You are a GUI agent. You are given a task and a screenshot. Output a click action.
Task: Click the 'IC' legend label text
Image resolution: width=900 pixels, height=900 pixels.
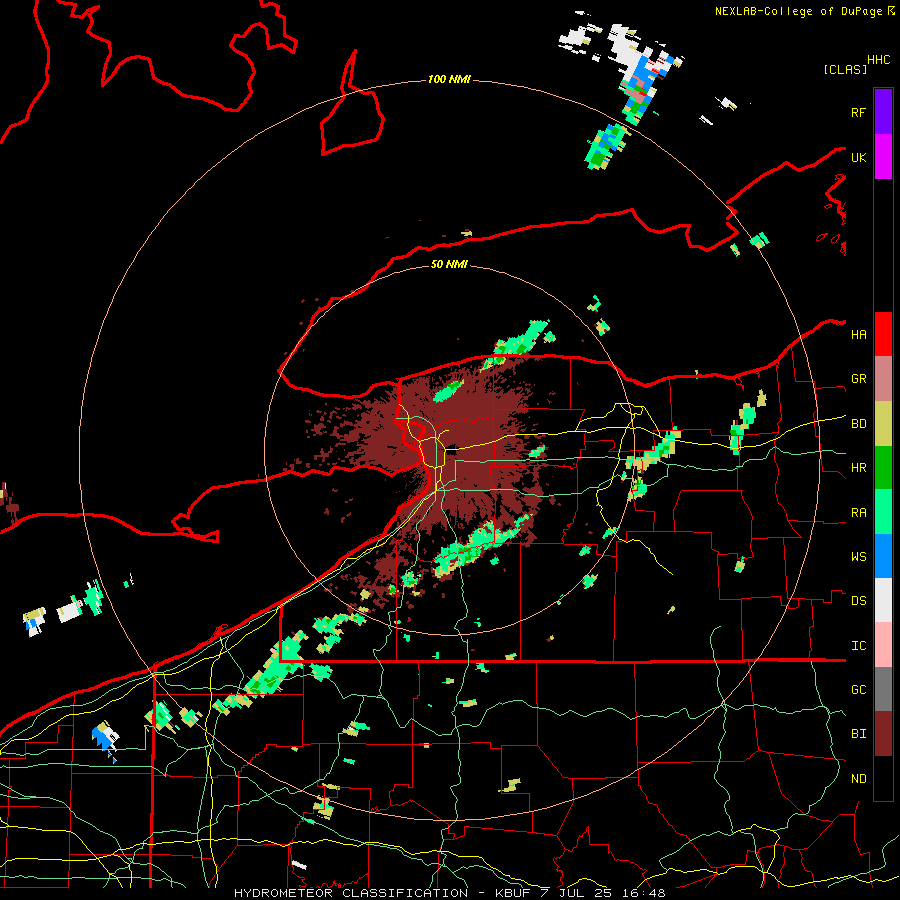click(858, 646)
